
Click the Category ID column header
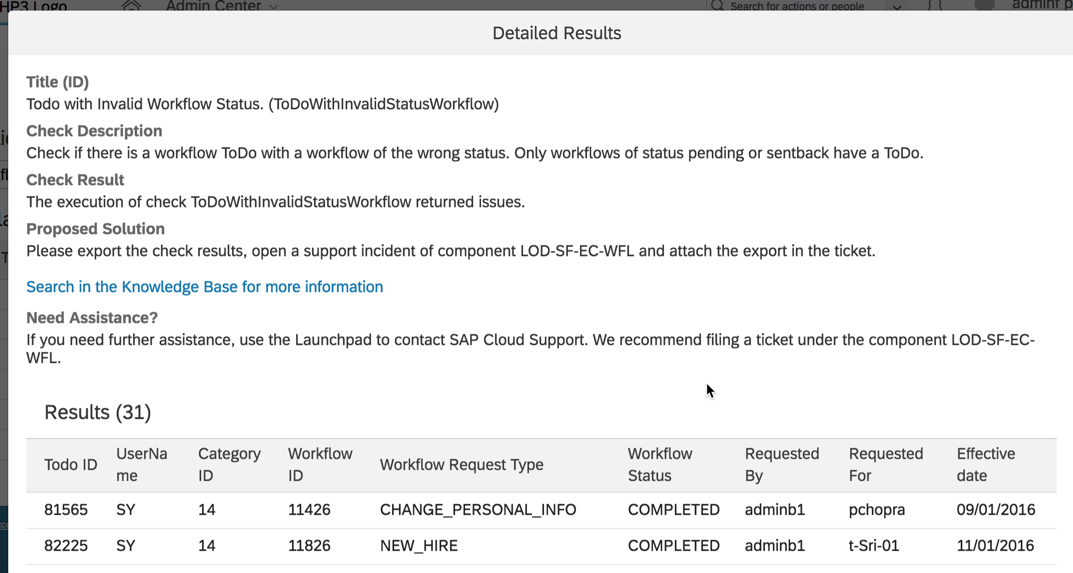pos(229,465)
